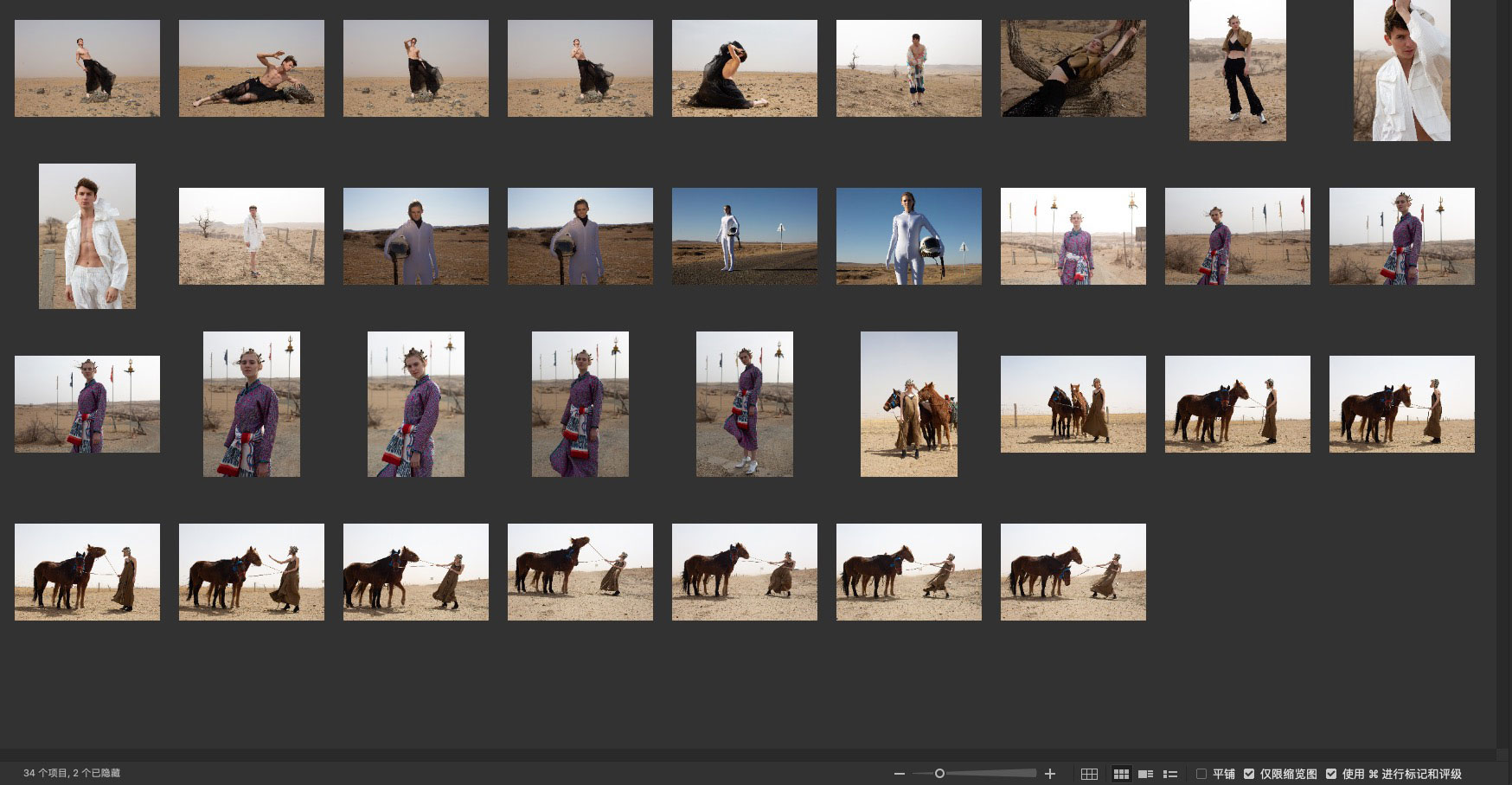Choose the purple robe photo with white sneakers
This screenshot has height=785, width=1512.
point(745,404)
